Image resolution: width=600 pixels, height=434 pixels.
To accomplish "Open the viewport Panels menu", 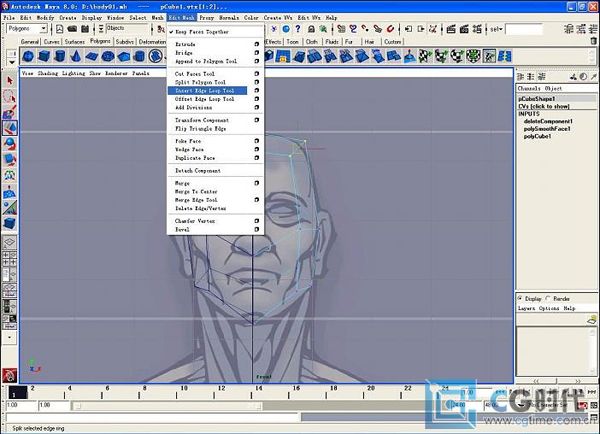I will [140, 73].
